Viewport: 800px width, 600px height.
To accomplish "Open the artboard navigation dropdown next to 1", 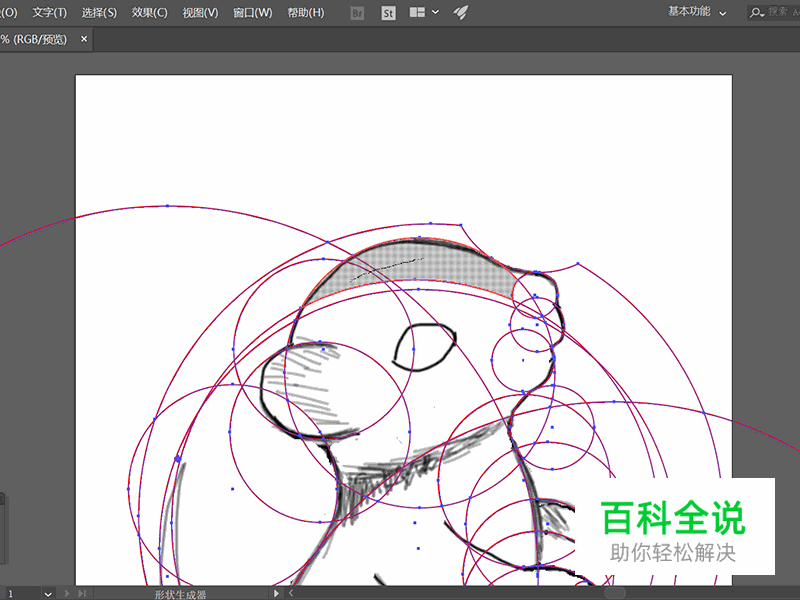I will pyautogui.click(x=48, y=593).
